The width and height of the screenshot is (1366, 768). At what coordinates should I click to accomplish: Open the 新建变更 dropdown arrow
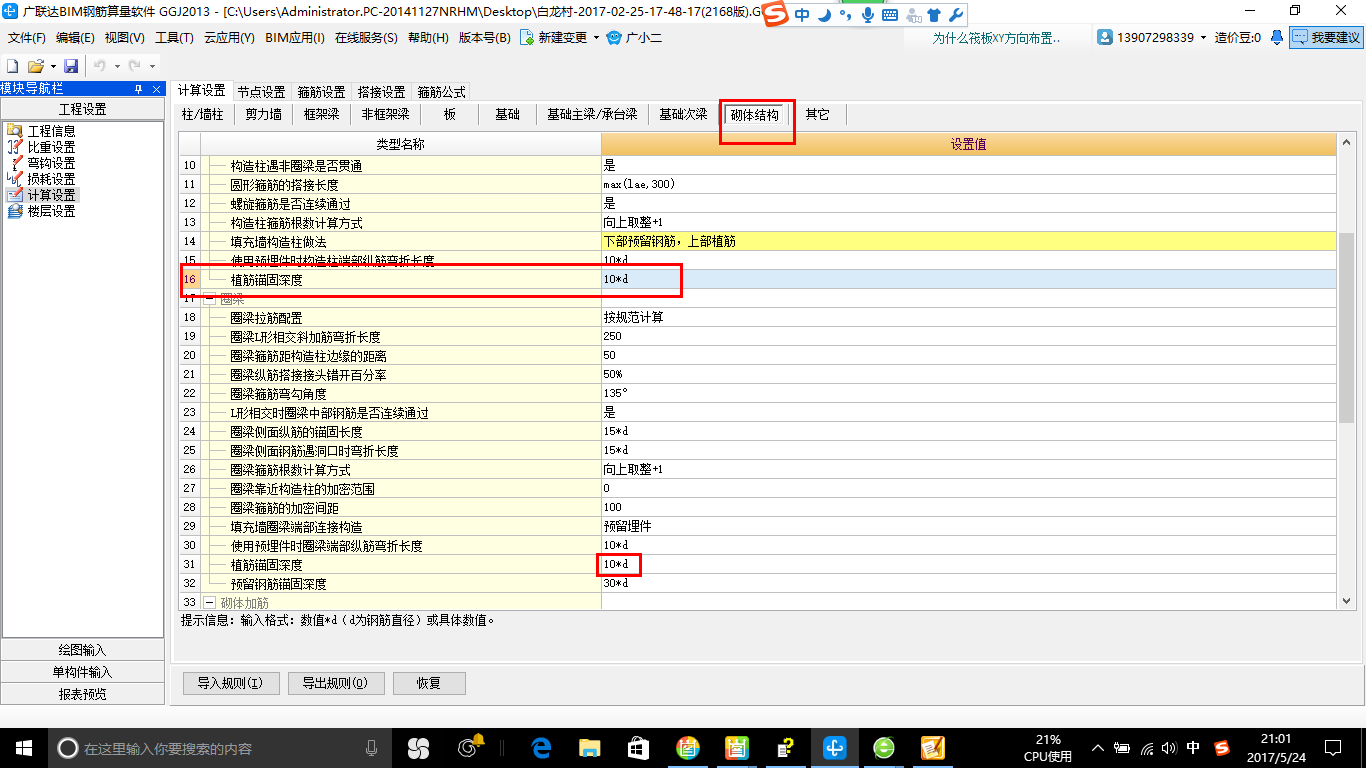[x=596, y=38]
